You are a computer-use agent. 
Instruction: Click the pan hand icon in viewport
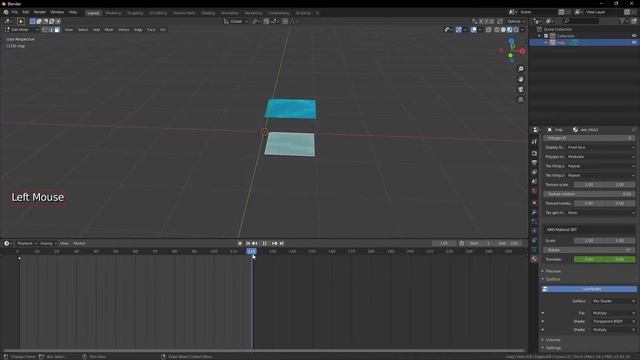pos(521,79)
